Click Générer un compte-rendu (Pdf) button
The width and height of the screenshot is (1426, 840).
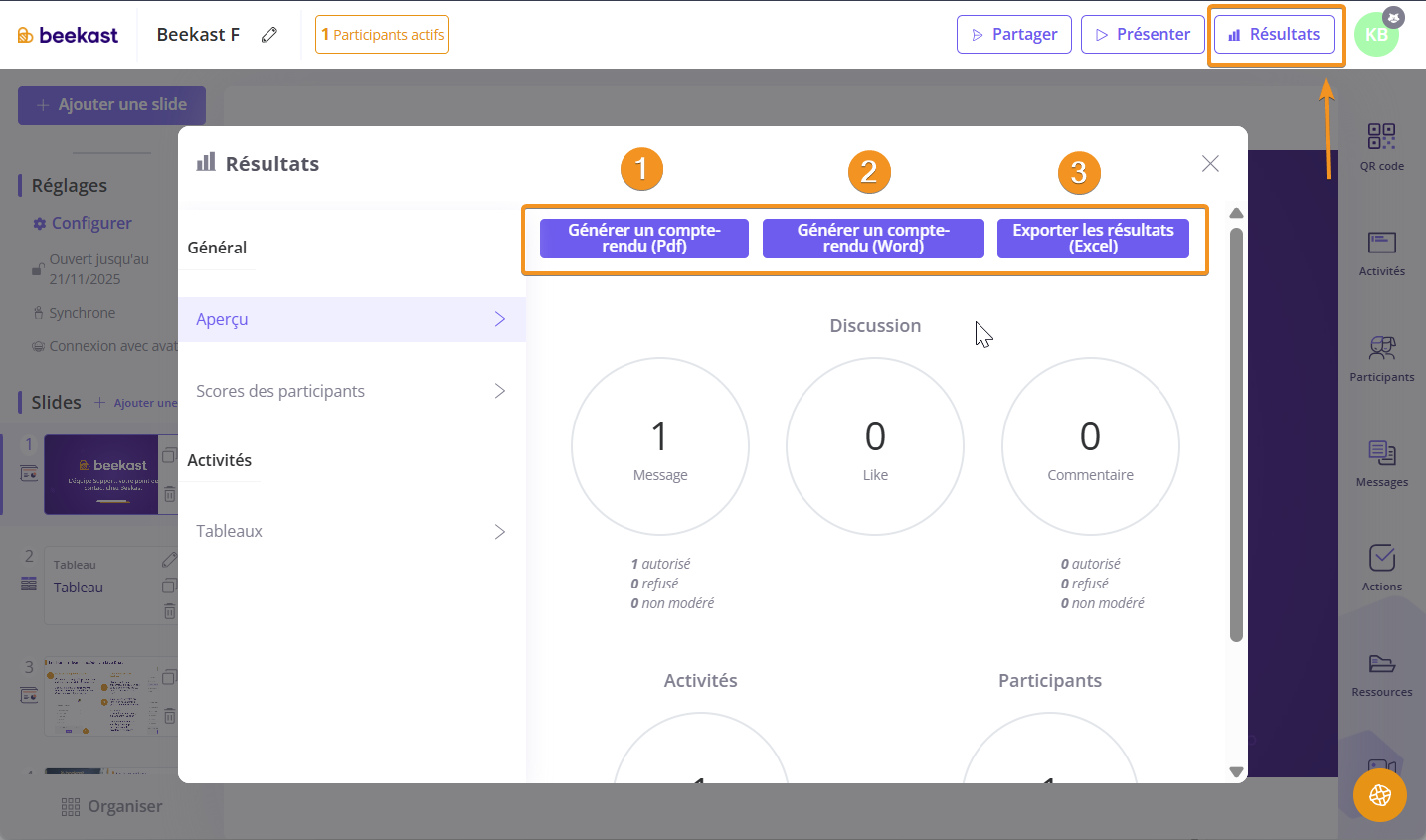pos(643,239)
